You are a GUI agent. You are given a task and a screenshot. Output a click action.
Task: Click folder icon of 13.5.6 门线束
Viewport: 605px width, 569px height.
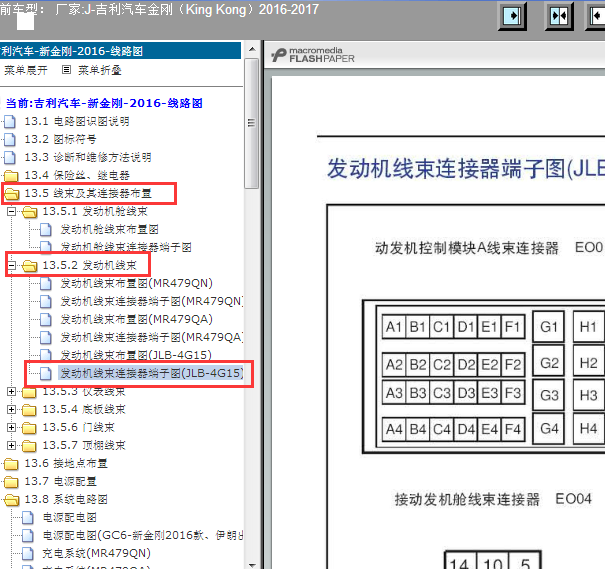click(x=29, y=427)
